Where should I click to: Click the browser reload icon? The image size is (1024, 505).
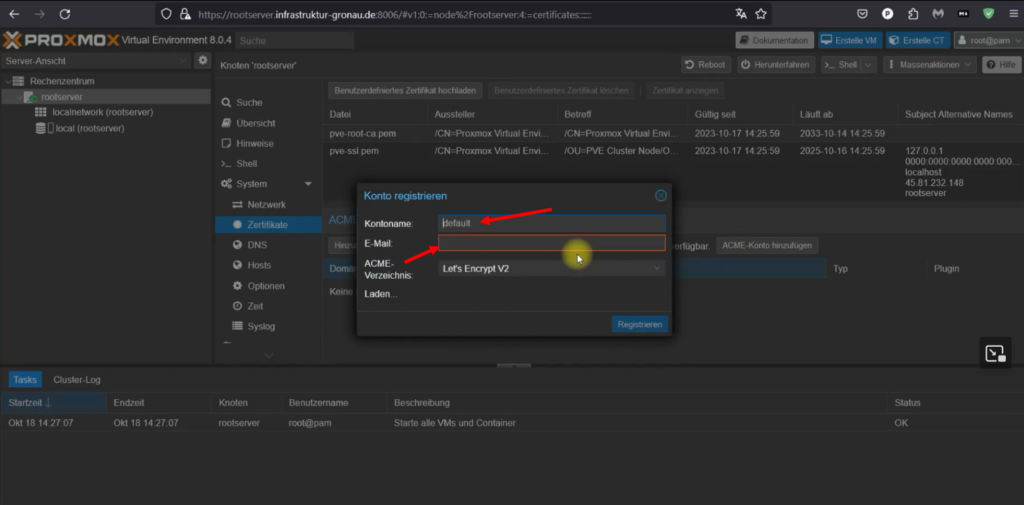(65, 14)
